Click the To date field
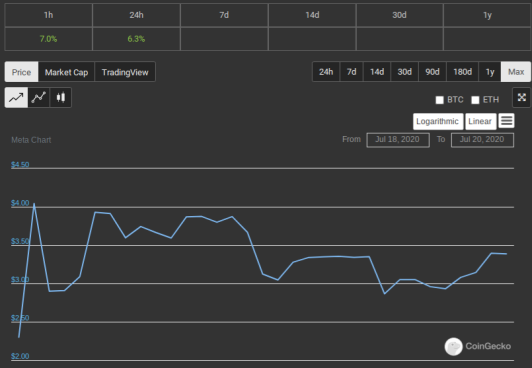 click(482, 140)
